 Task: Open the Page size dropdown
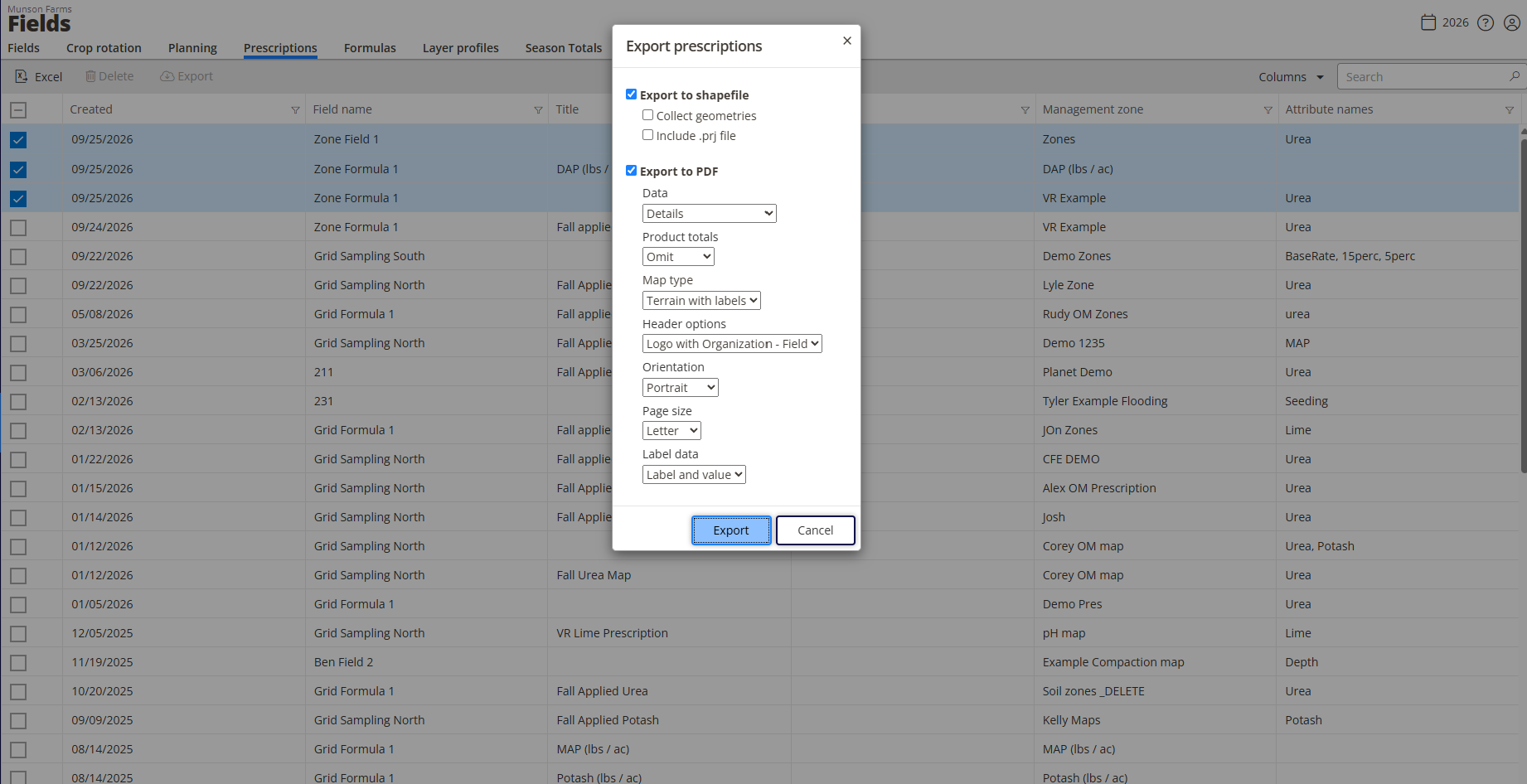point(671,431)
